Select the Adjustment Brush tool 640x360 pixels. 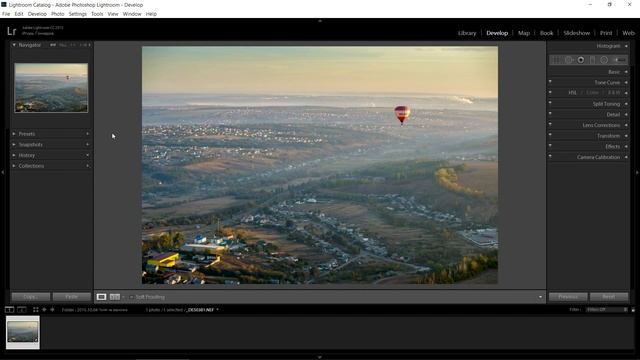pos(620,60)
